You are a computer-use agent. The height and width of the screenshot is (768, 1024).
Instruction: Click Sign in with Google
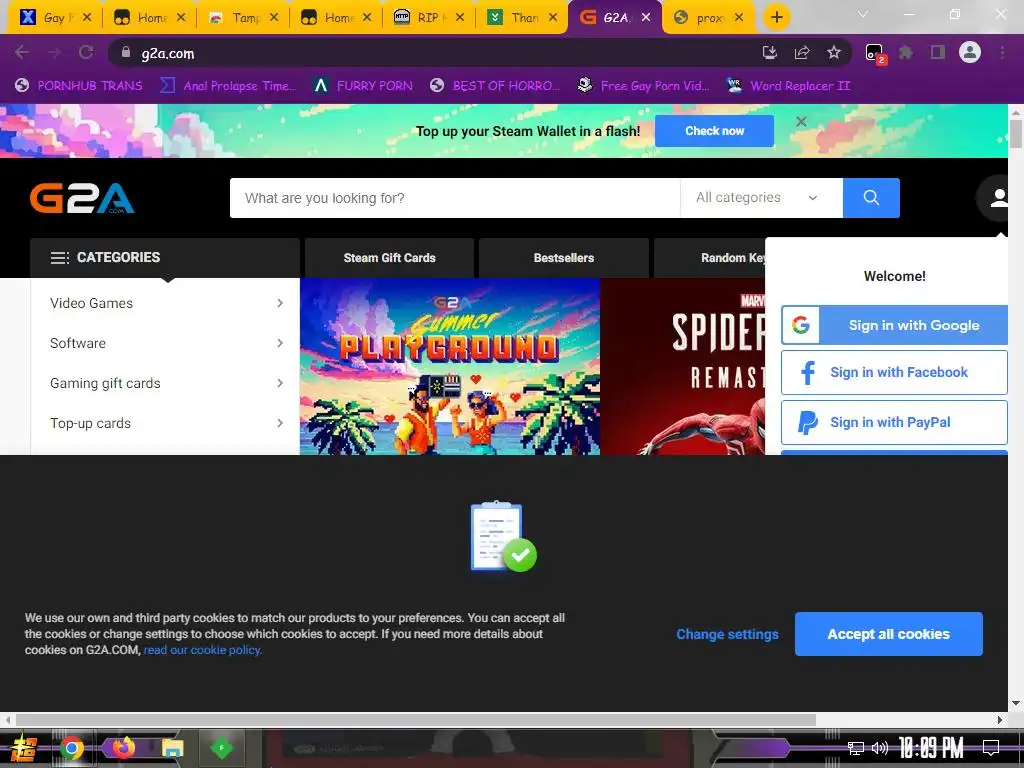click(x=895, y=325)
